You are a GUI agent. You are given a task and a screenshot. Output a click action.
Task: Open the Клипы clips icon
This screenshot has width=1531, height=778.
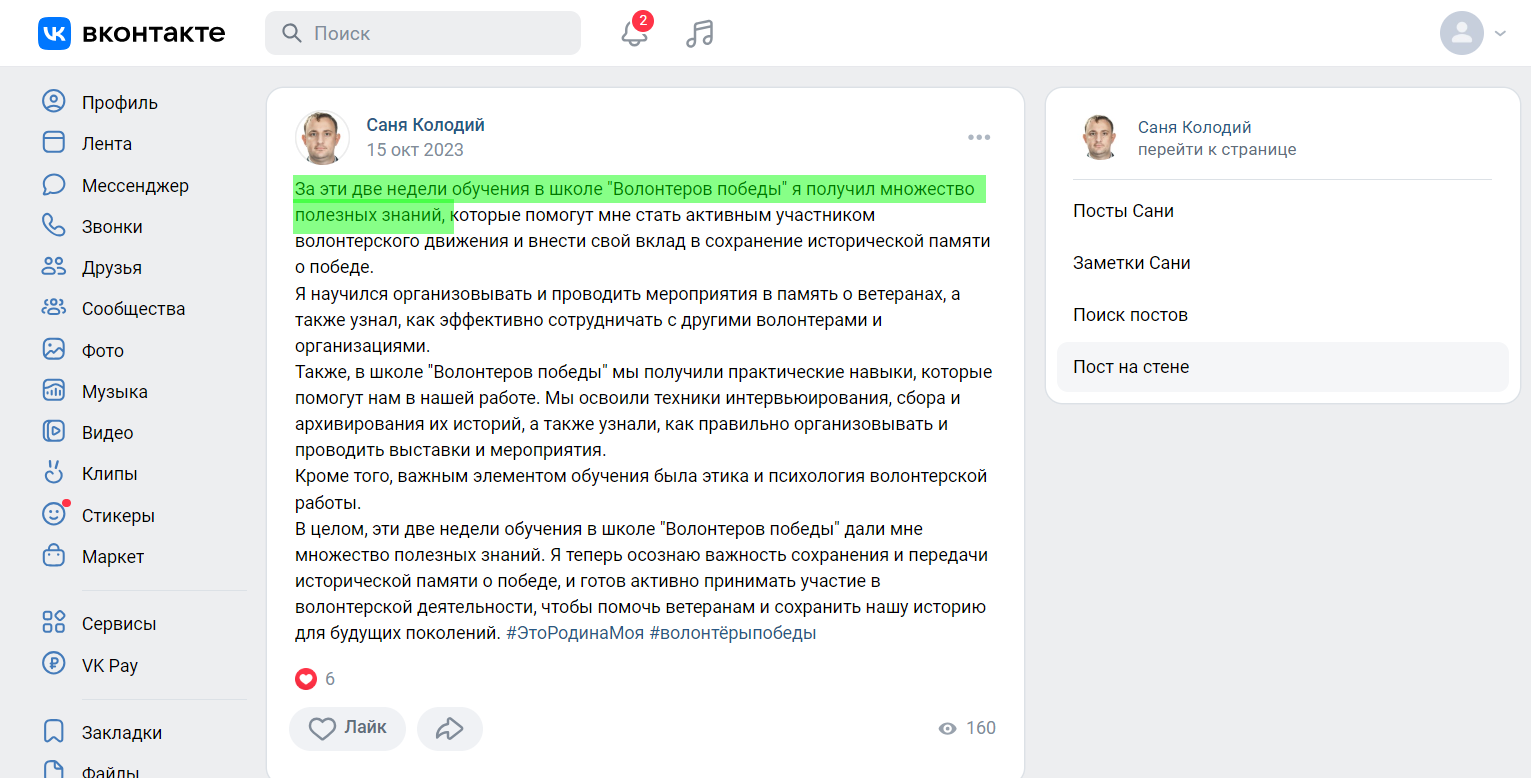(53, 473)
